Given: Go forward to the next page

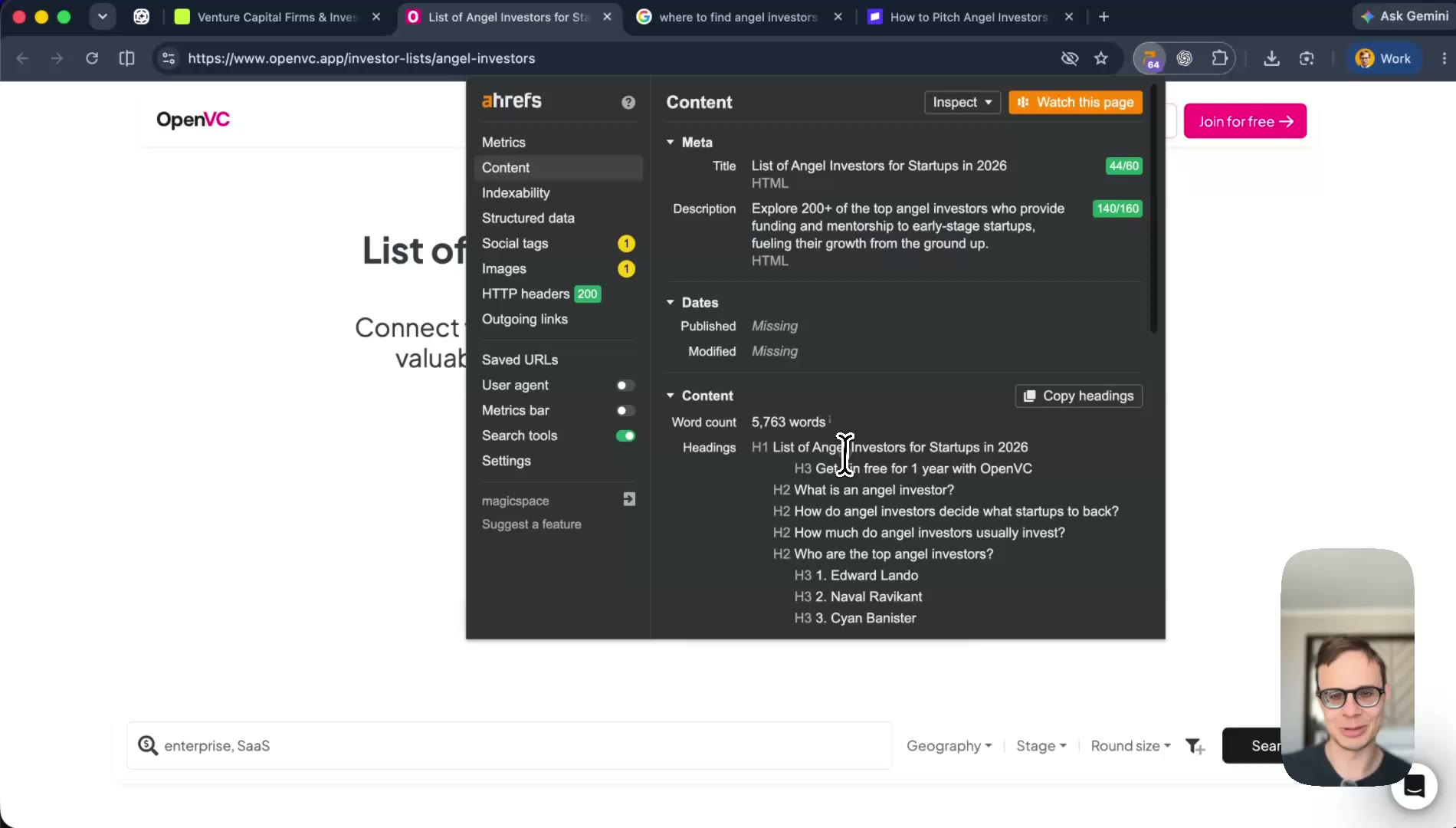Looking at the screenshot, I should [x=57, y=58].
